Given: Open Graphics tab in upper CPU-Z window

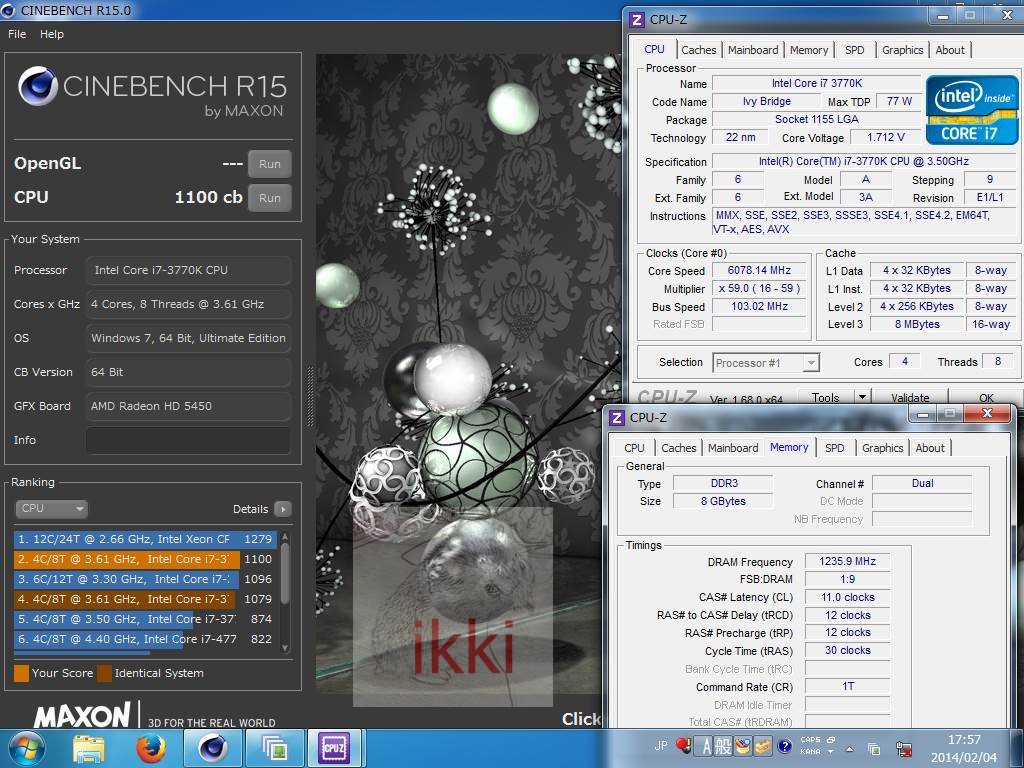Looking at the screenshot, I should 903,50.
